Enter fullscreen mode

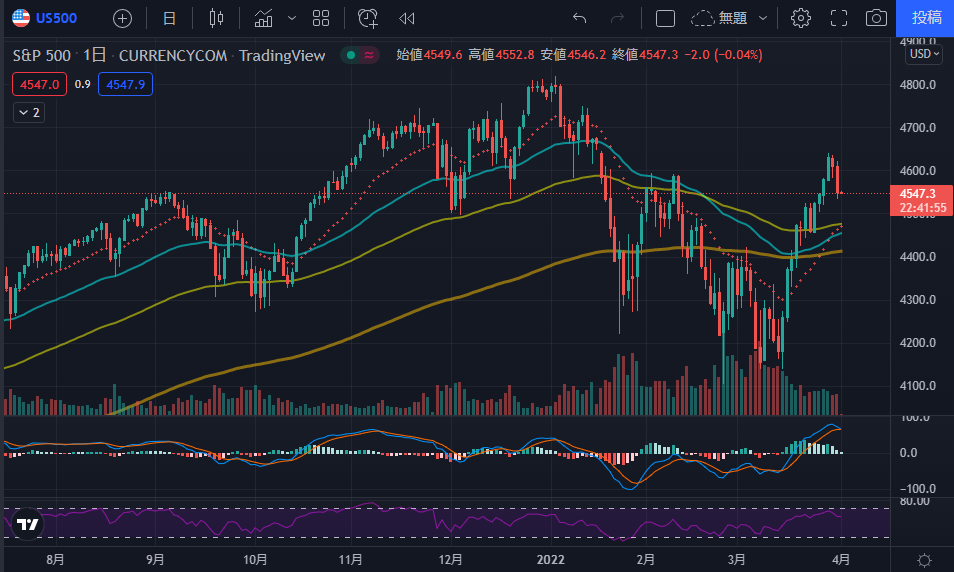point(839,18)
